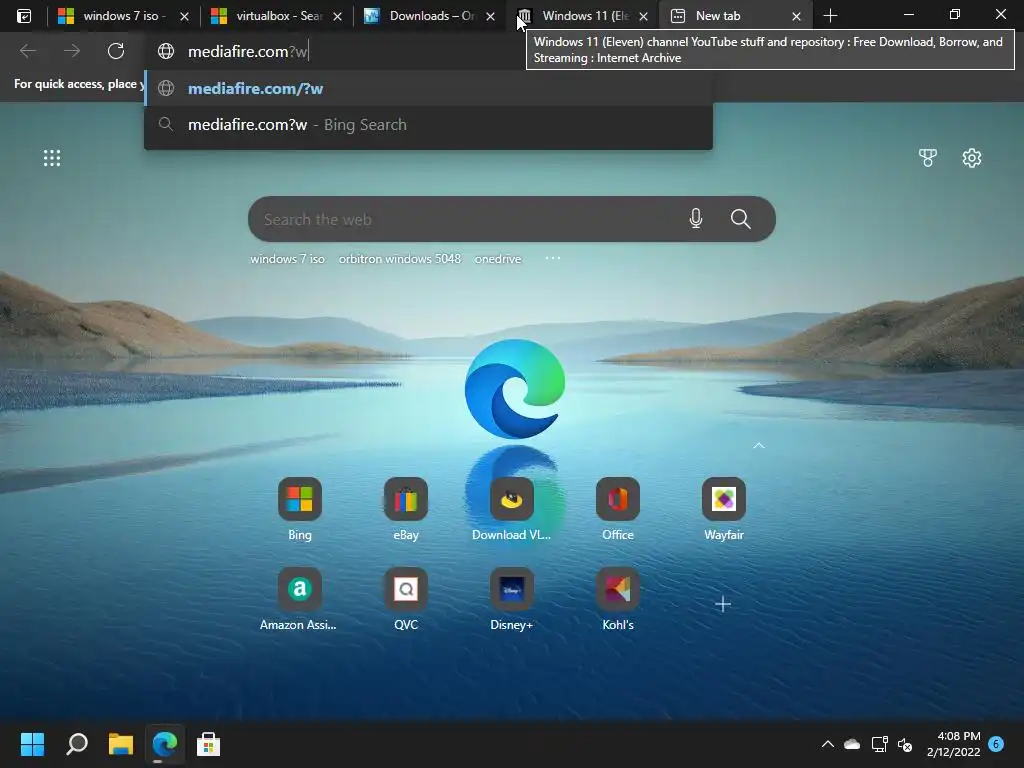Open page settings gear icon
This screenshot has width=1024, height=768.
pos(972,158)
